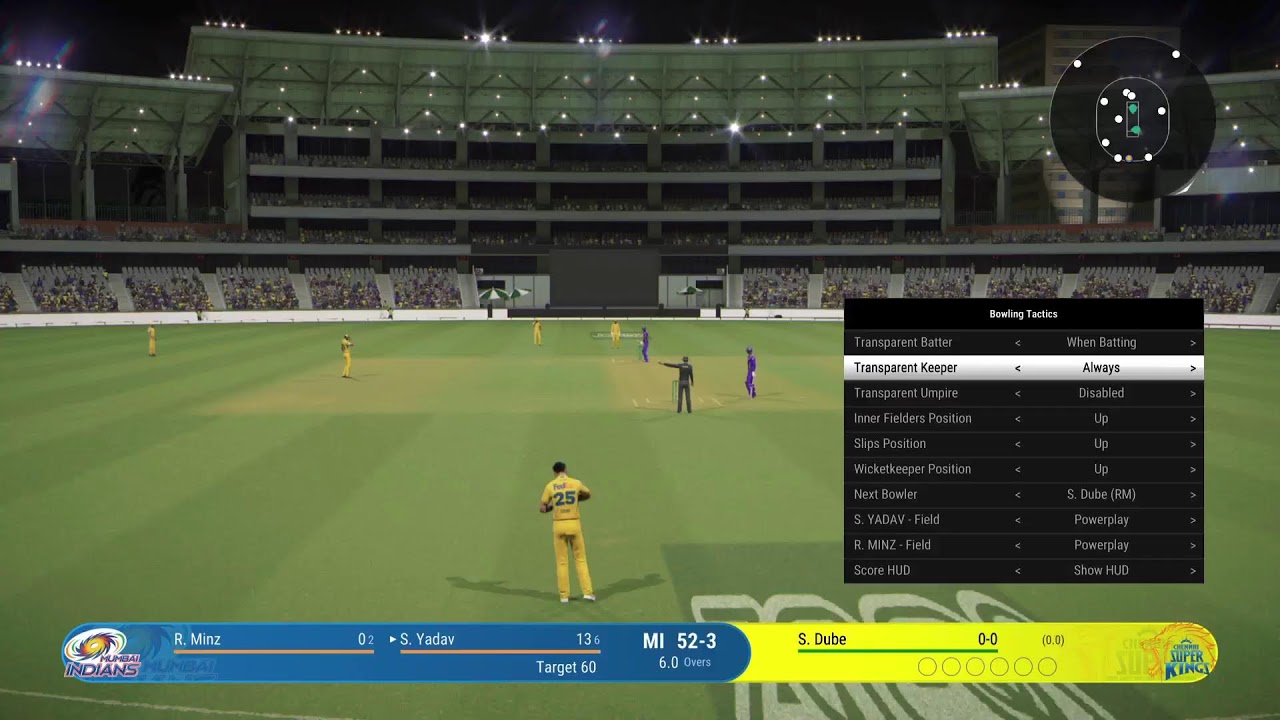The image size is (1280, 720).
Task: Click left arrow for R. MINZ - Field
Action: tap(1018, 545)
